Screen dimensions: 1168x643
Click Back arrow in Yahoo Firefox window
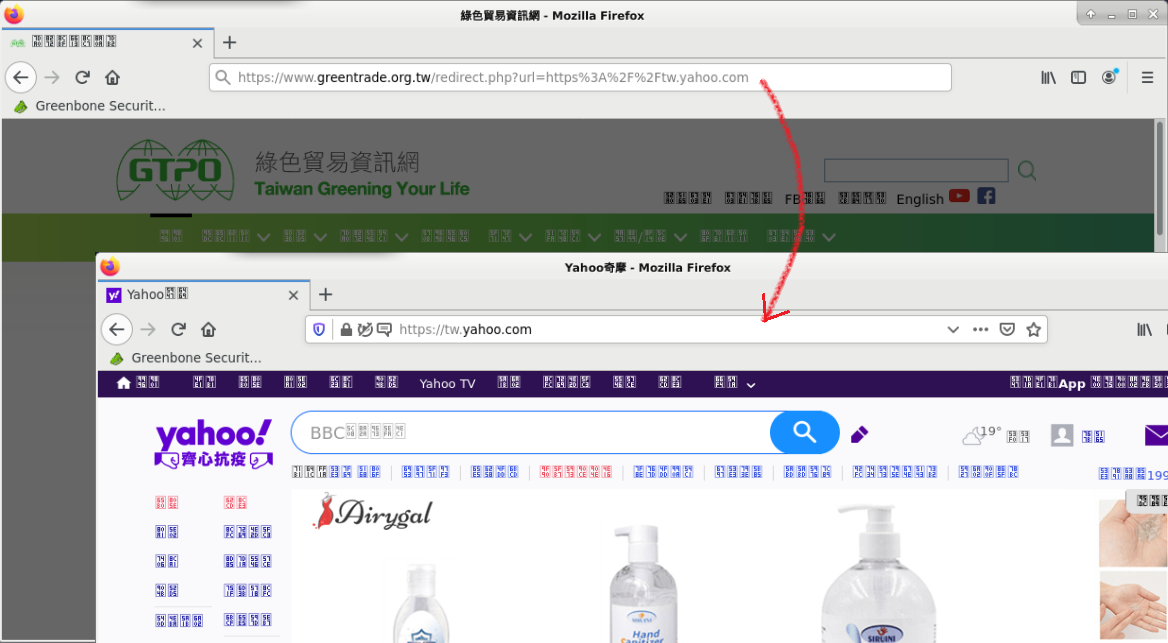117,329
